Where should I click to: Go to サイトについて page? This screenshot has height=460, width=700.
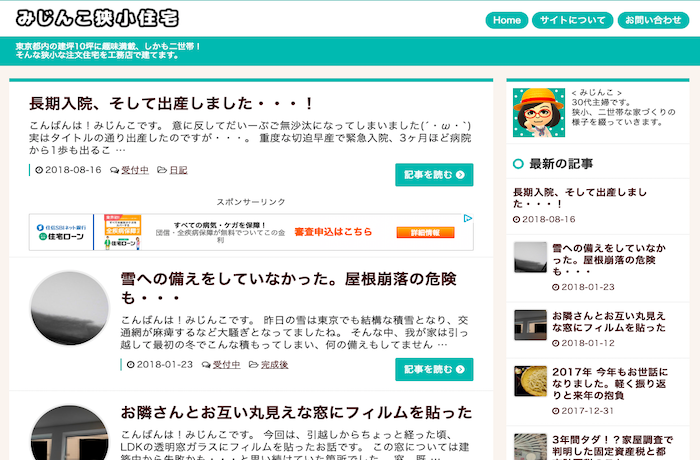573,20
